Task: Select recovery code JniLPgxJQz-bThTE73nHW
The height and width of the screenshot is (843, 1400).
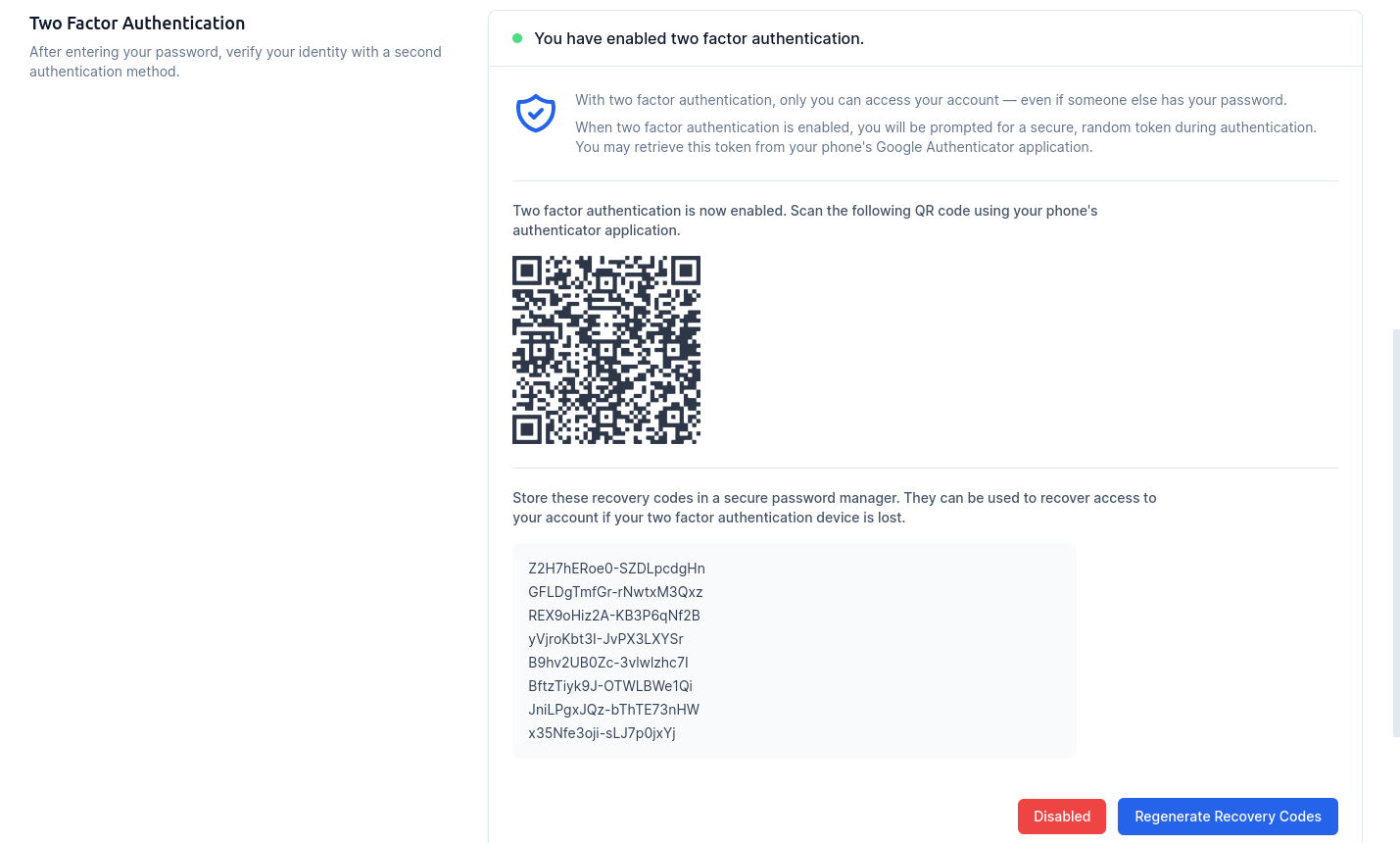Action: point(613,710)
